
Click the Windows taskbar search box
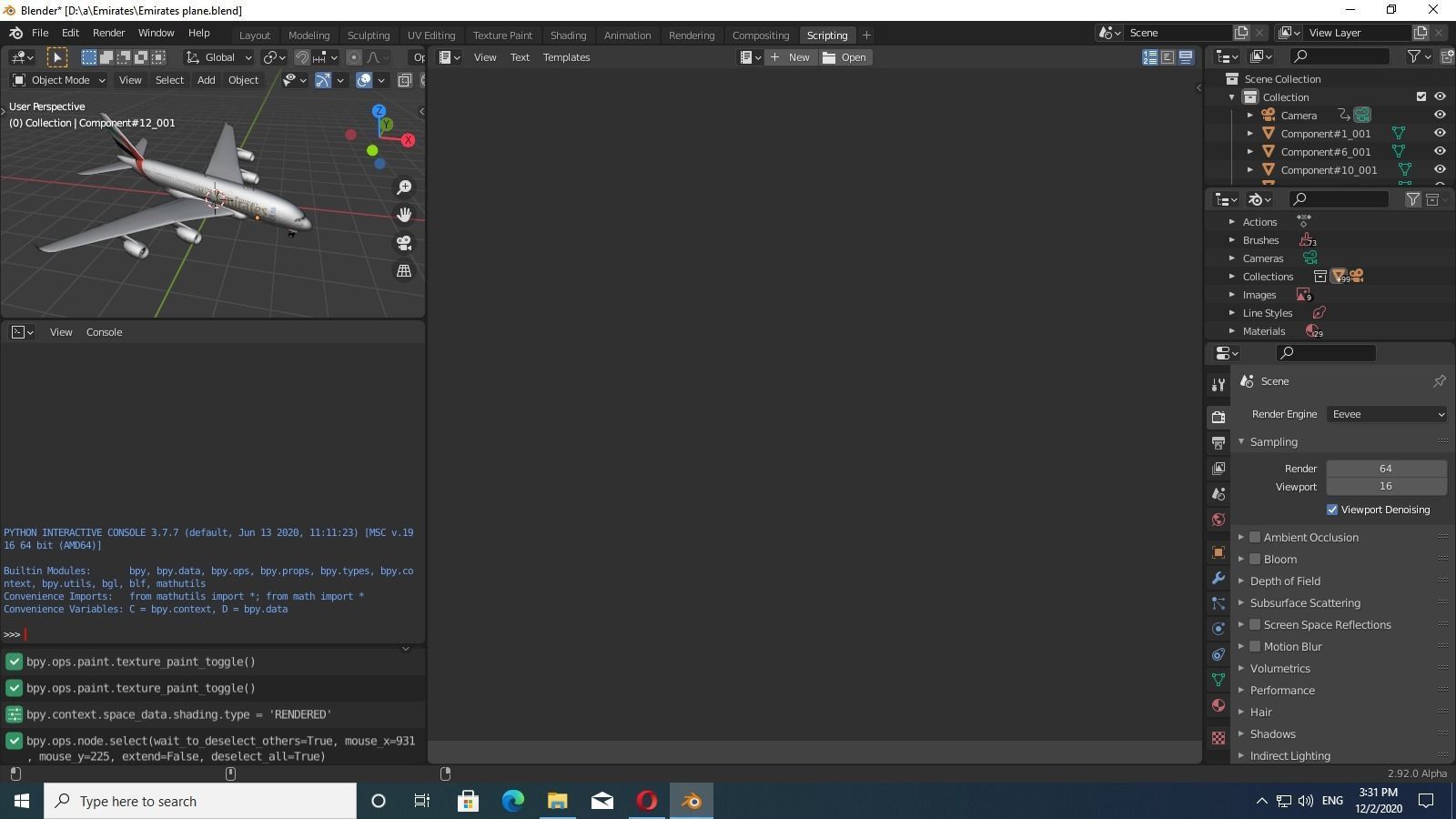pyautogui.click(x=200, y=801)
